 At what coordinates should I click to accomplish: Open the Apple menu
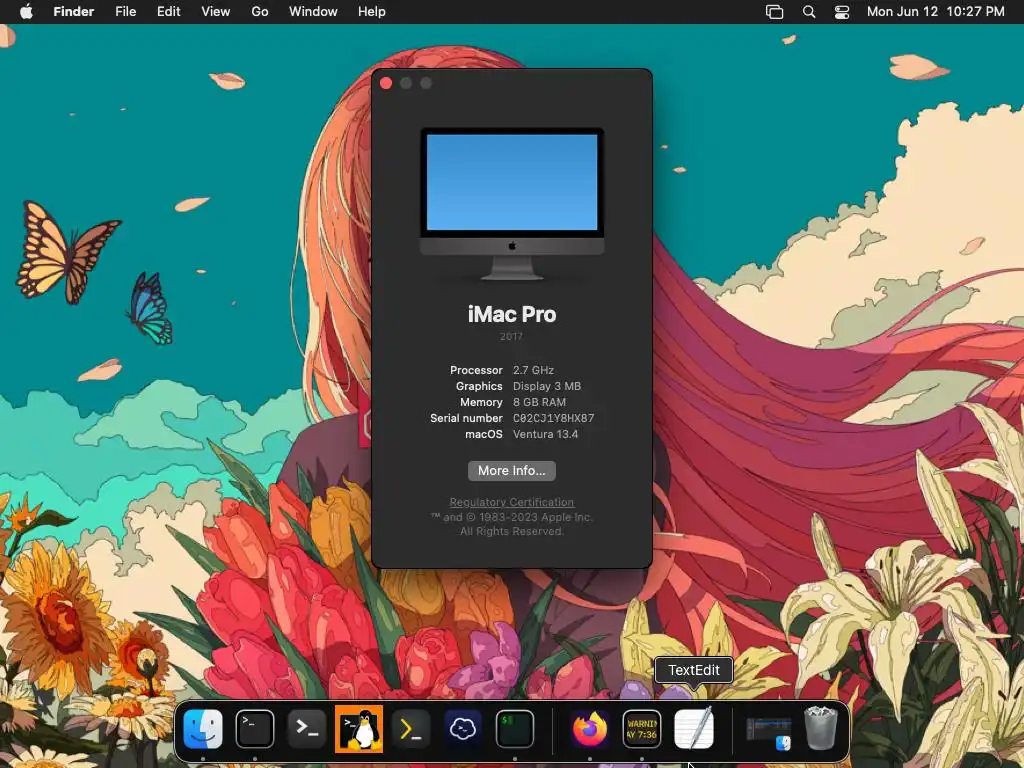click(x=26, y=12)
